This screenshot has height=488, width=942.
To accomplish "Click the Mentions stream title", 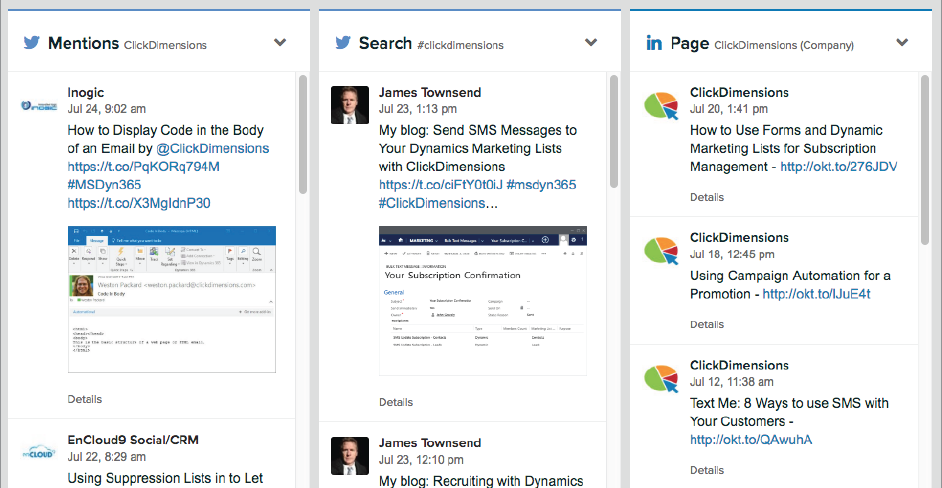I will (x=84, y=43).
